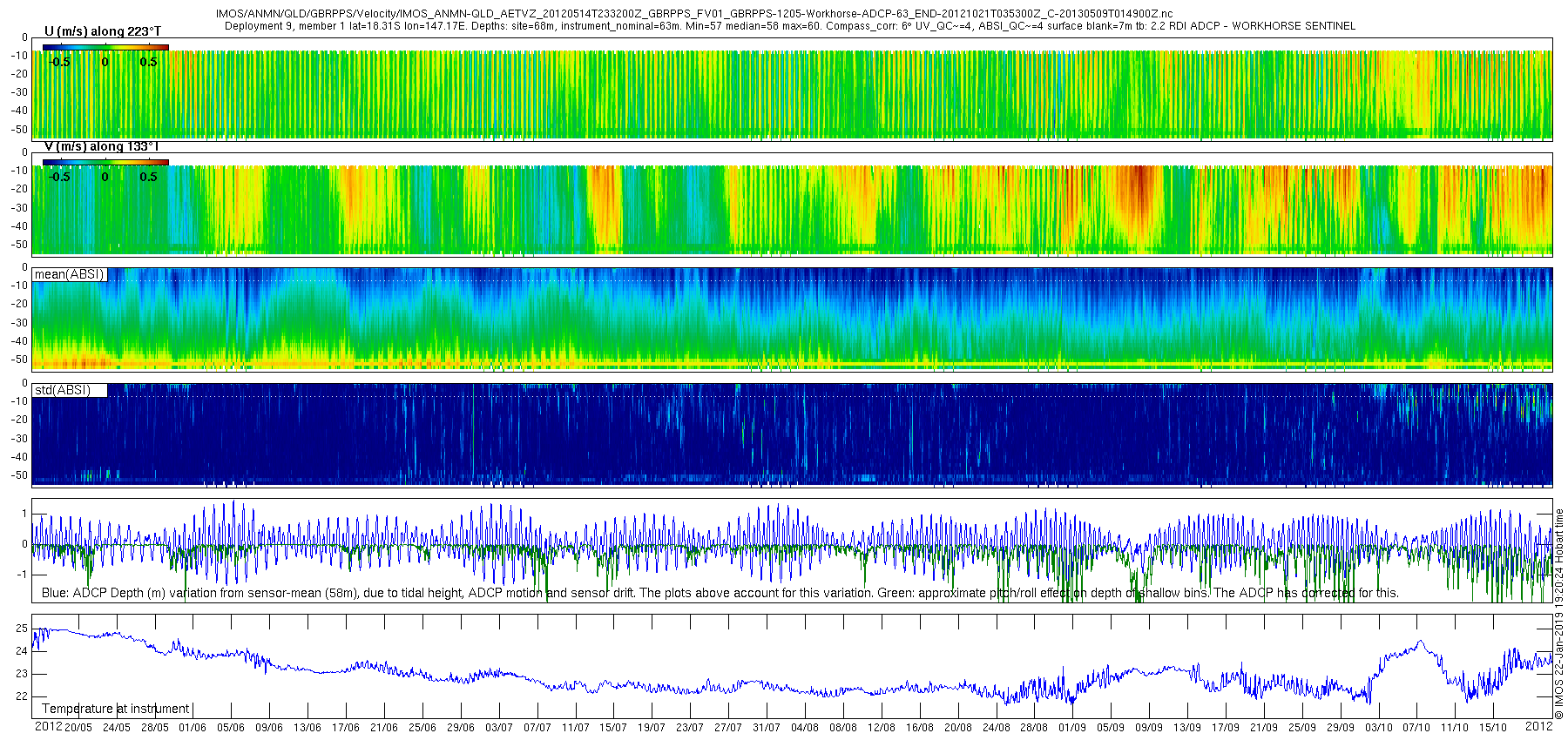Click the 0.5 label on the U colorbar

(149, 62)
